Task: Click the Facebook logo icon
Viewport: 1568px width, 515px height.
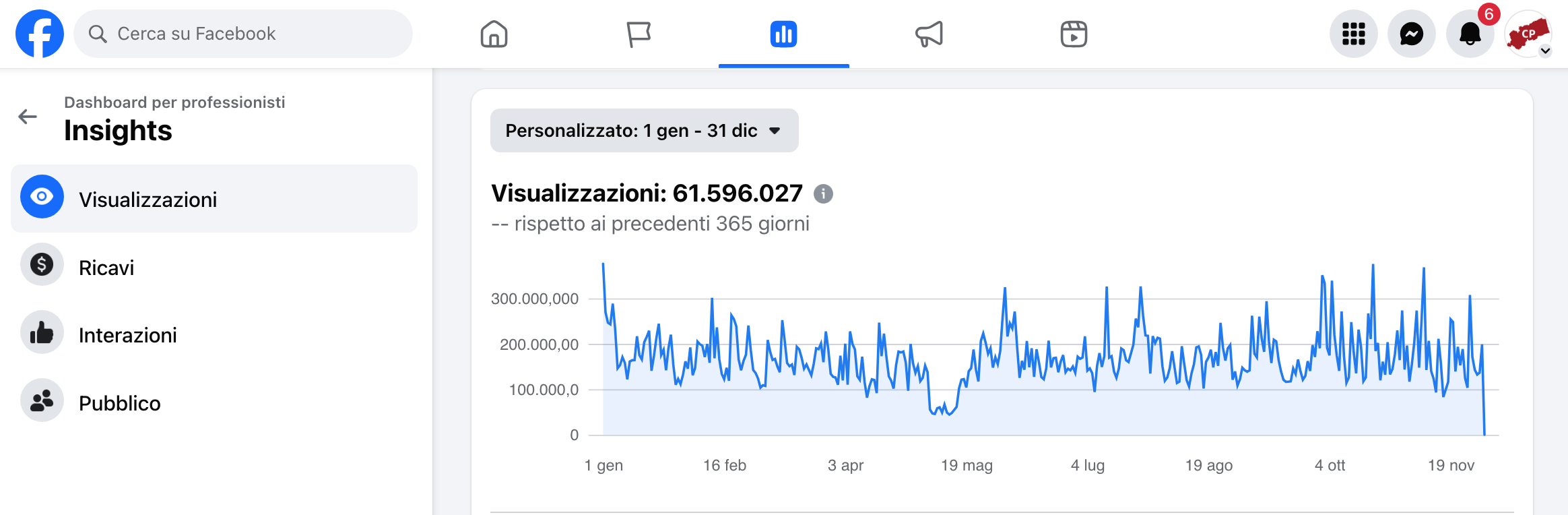Action: (40, 34)
